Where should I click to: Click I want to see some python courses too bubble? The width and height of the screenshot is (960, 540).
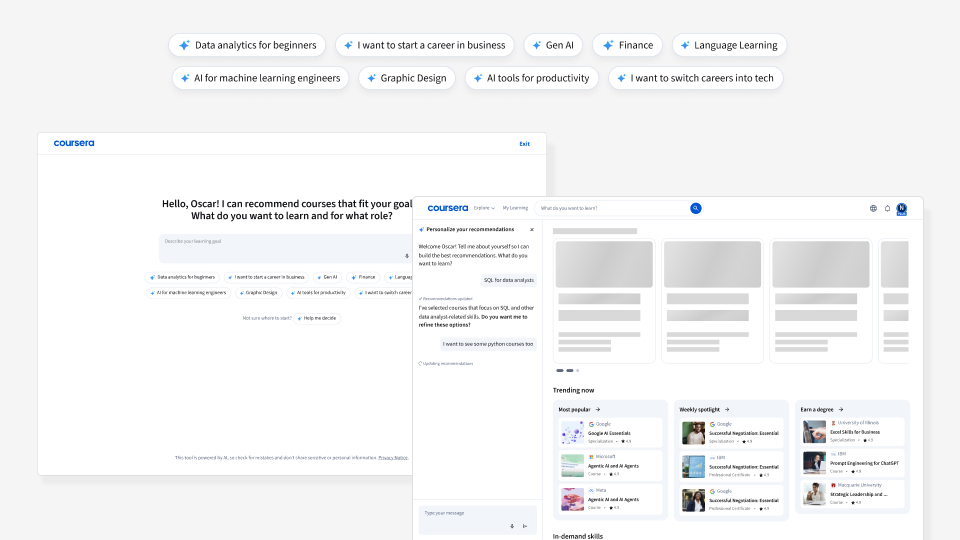tap(488, 344)
